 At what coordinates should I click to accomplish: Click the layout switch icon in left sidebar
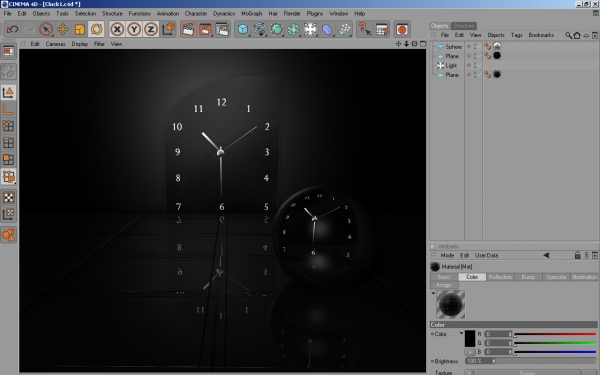coord(8,51)
